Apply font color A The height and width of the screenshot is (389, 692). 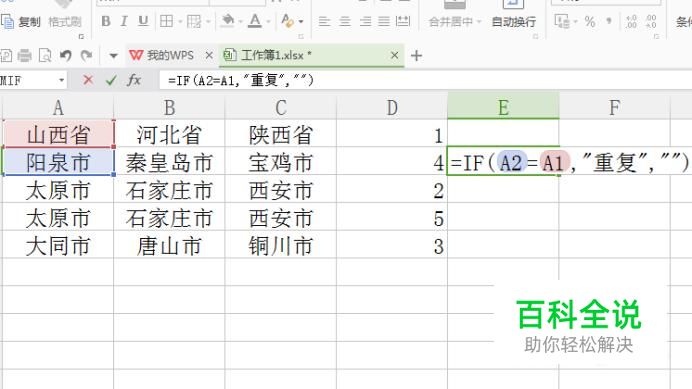click(255, 21)
